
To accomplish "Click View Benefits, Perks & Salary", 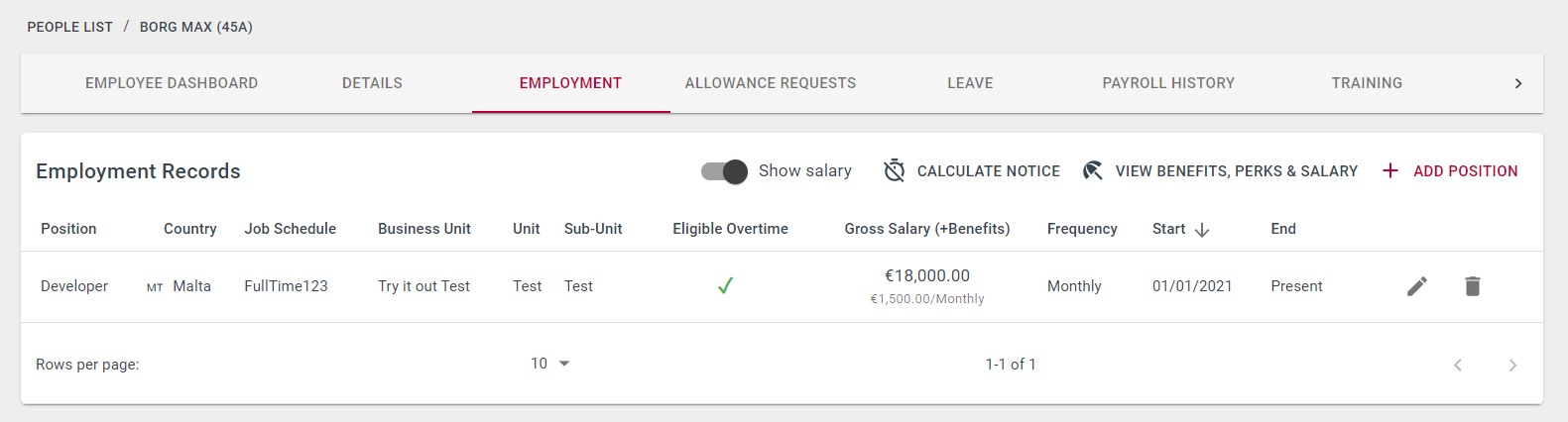I will pos(1220,170).
